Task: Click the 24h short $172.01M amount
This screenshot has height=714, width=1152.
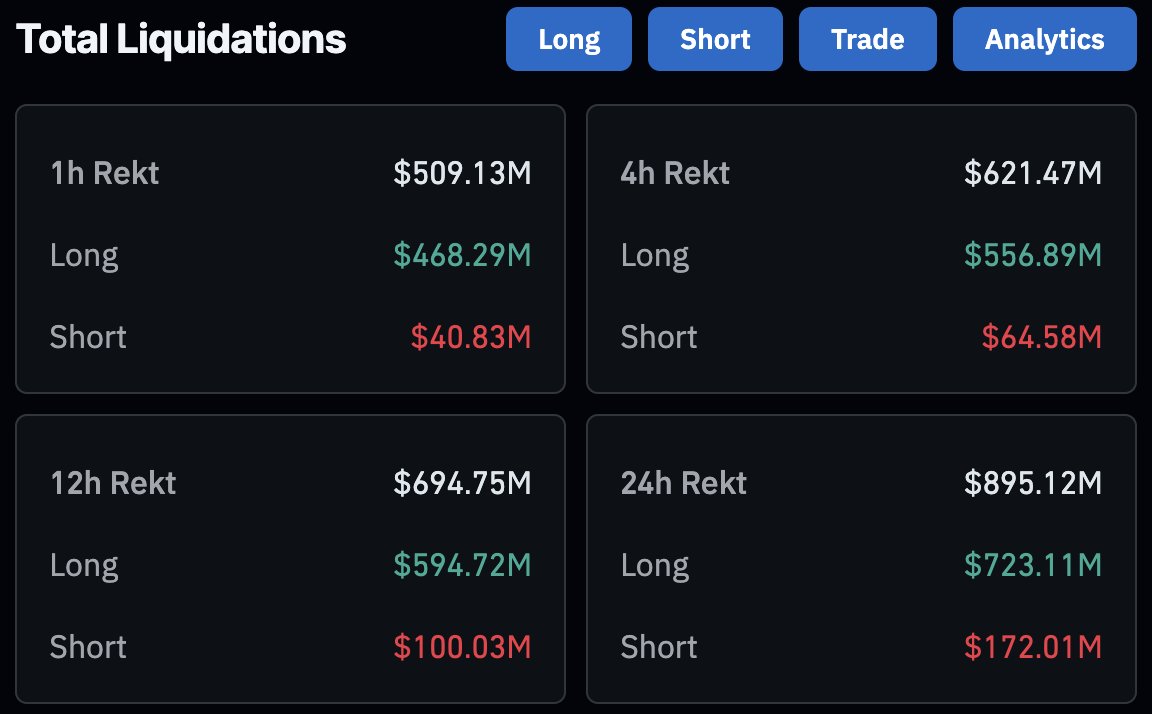Action: [1033, 647]
